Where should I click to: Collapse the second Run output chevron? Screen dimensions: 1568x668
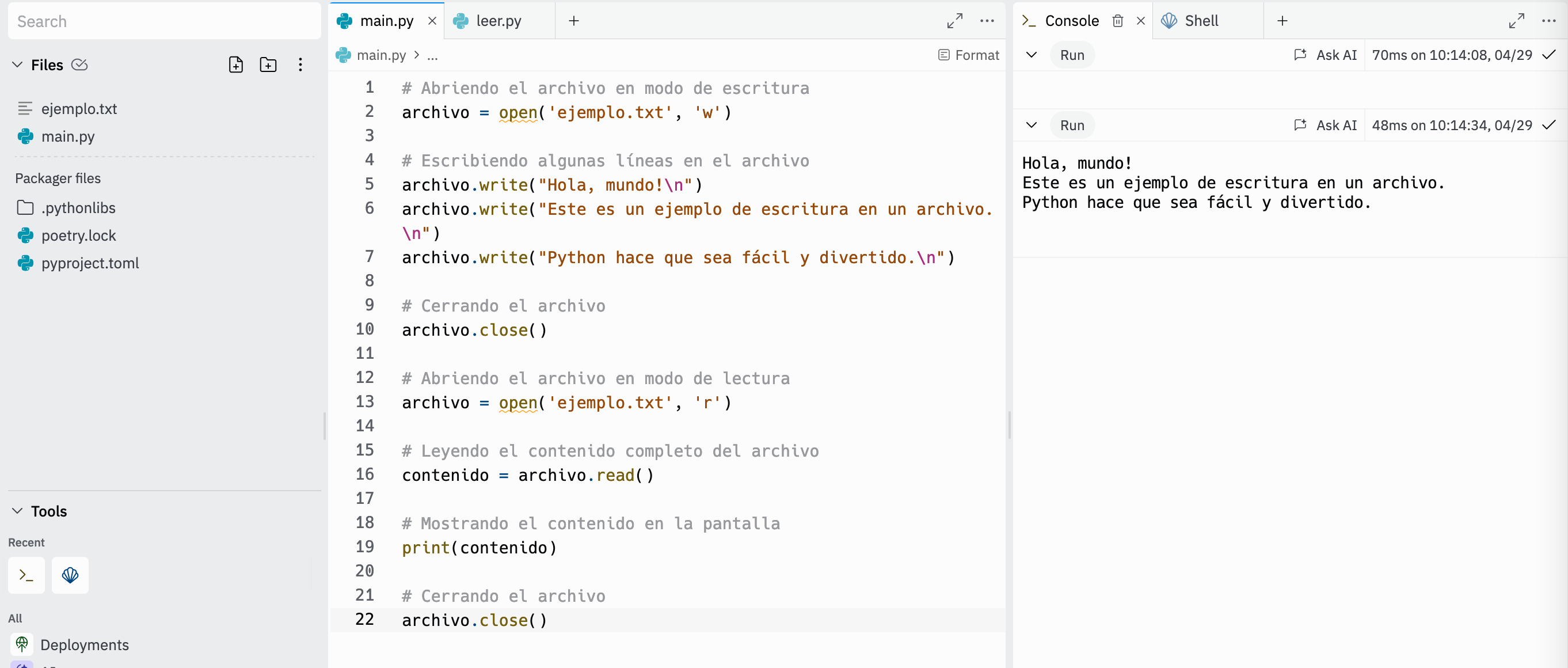click(x=1031, y=125)
